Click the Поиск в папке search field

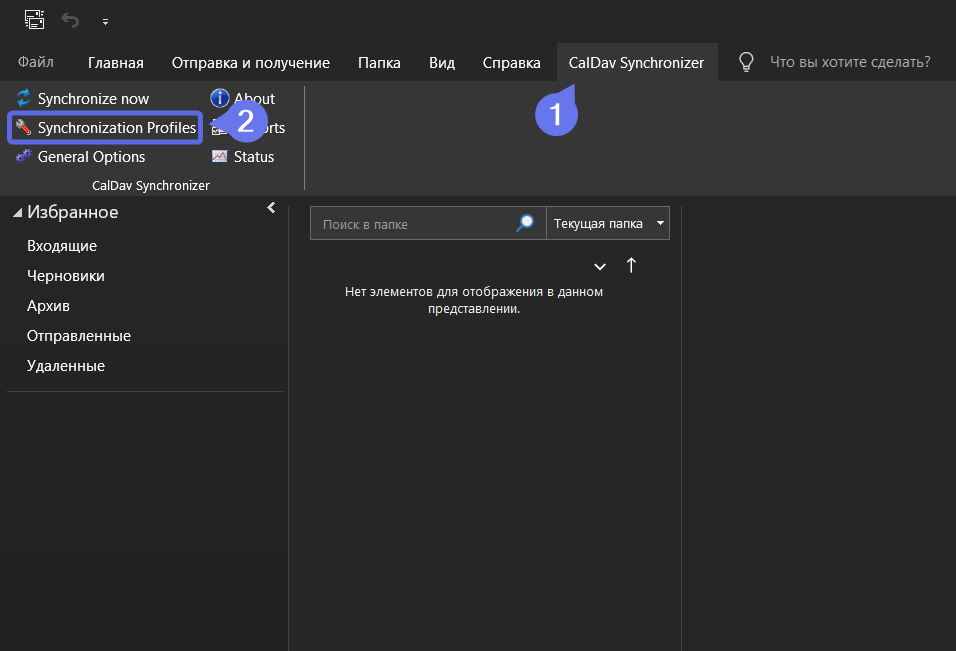point(410,224)
